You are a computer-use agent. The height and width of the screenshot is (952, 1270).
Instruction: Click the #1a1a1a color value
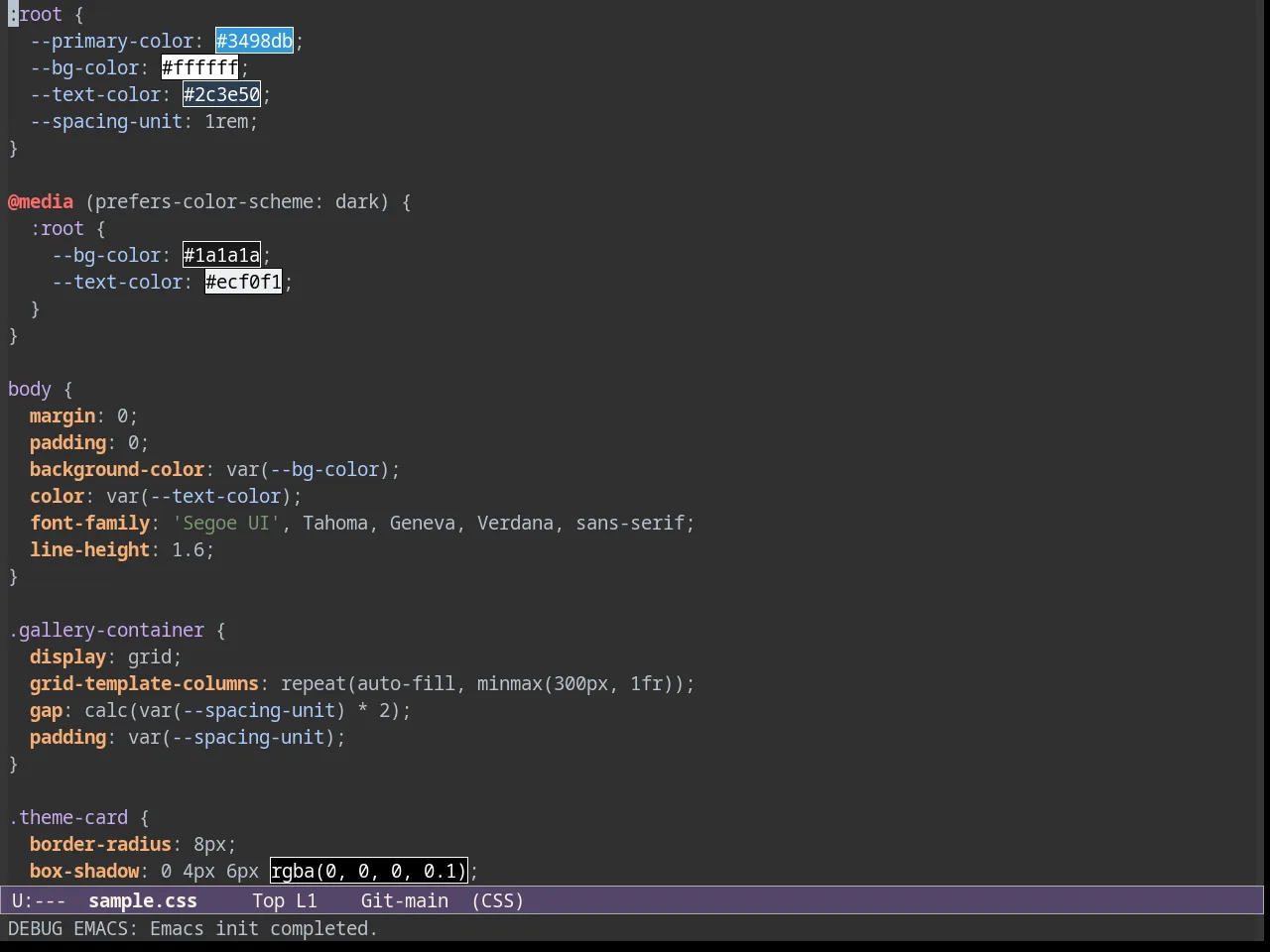point(221,255)
